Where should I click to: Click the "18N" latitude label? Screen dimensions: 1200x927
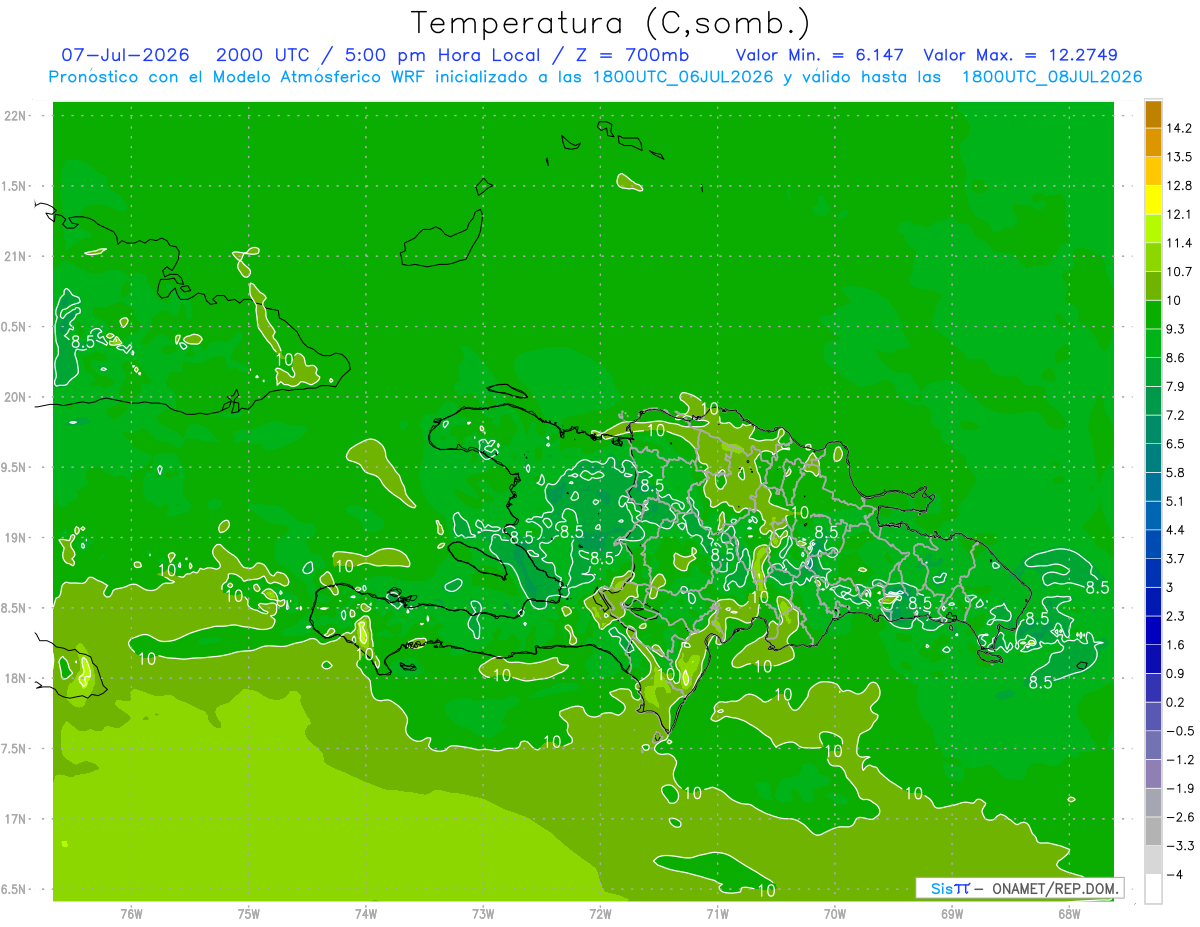pyautogui.click(x=15, y=678)
